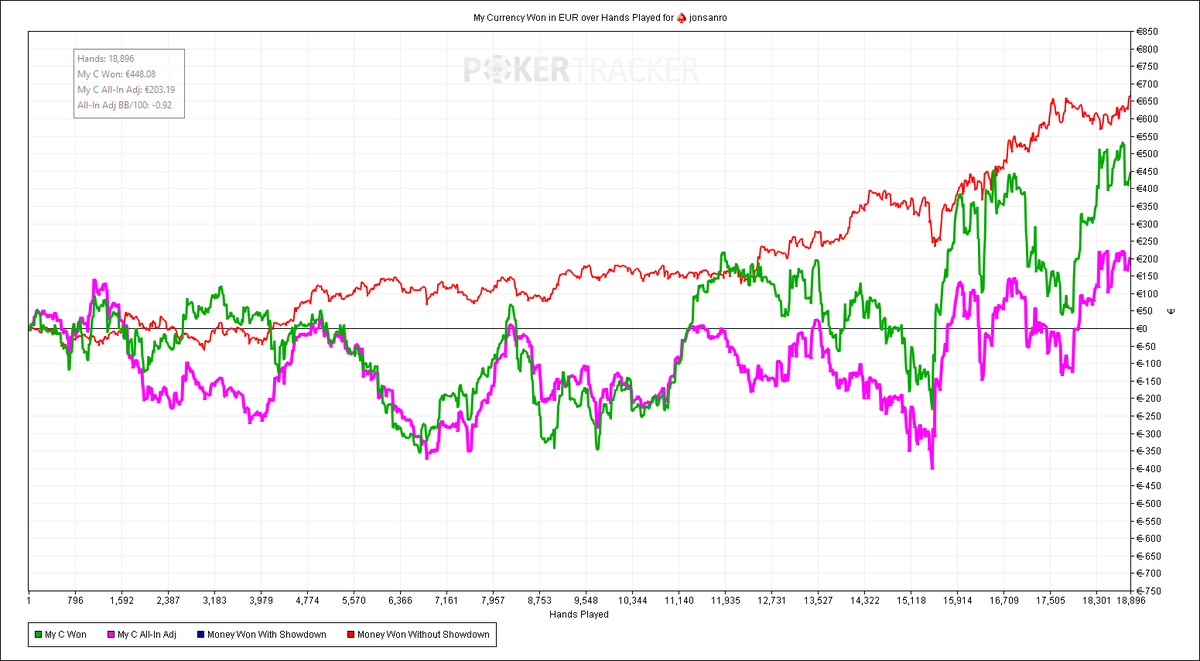Image resolution: width=1200 pixels, height=661 pixels.
Task: Select the 'Money Won Without Showdown' legend label
Action: [424, 634]
